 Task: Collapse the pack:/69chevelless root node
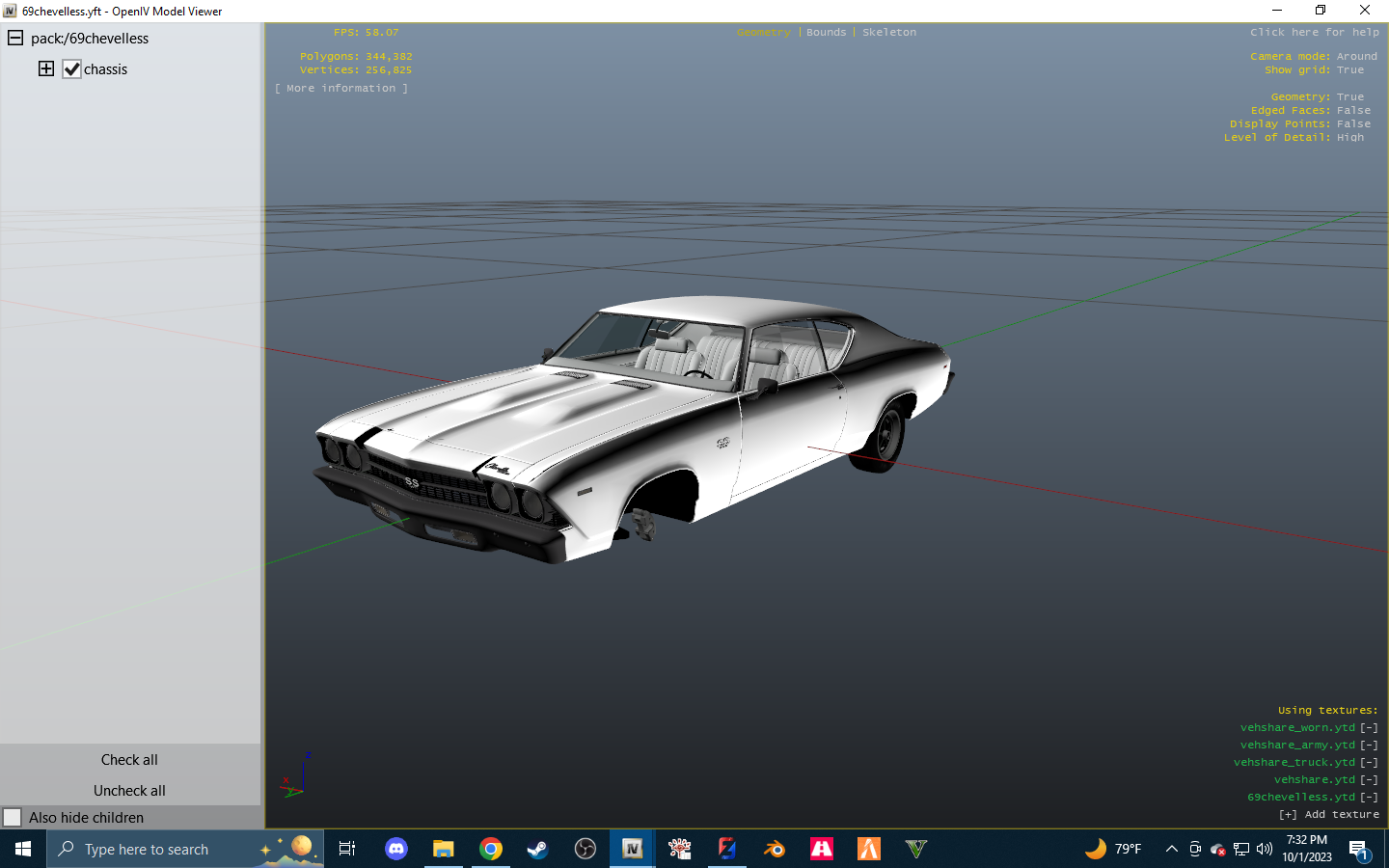[x=15, y=39]
